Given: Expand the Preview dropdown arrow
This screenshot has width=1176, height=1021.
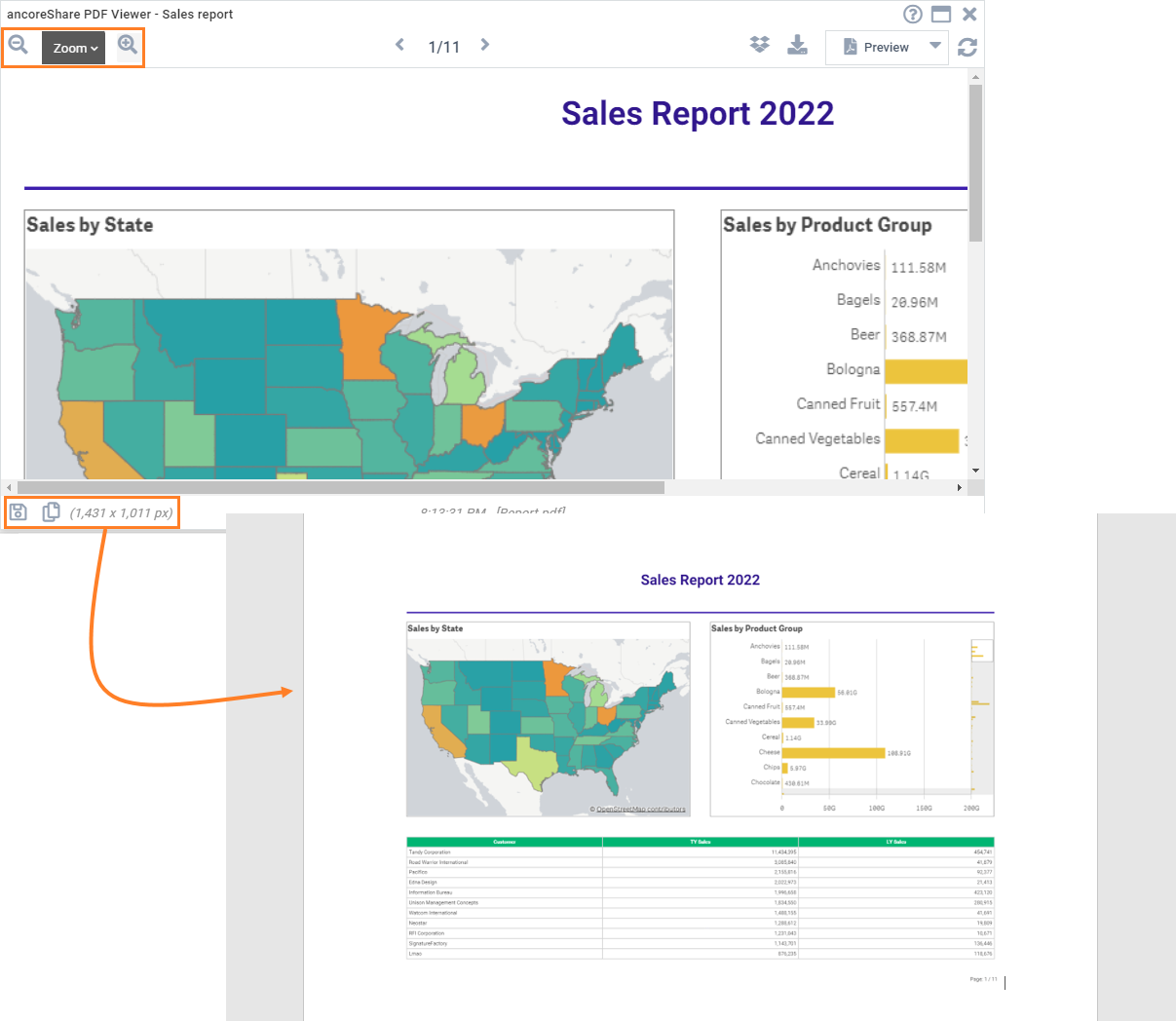Looking at the screenshot, I should pos(935,46).
